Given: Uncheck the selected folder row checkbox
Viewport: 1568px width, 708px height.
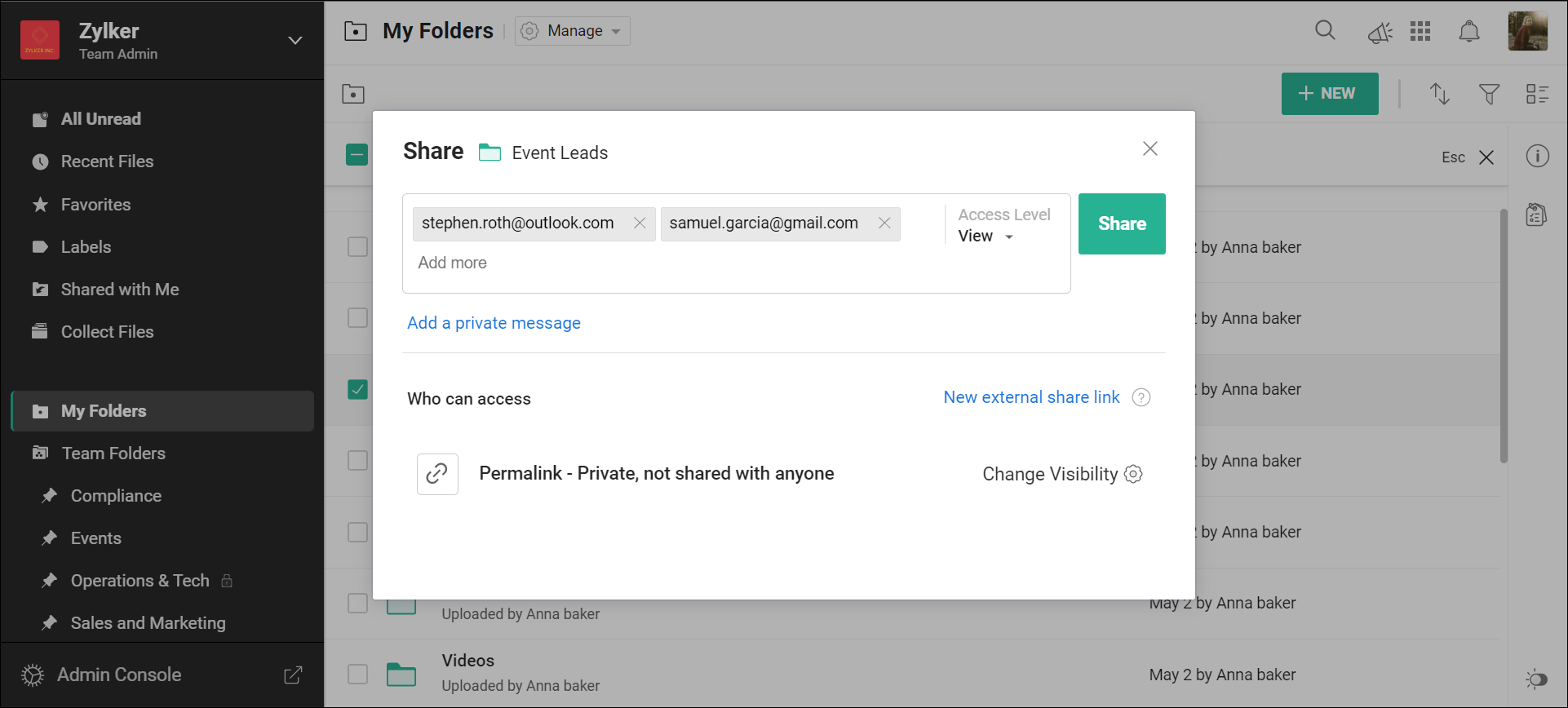Looking at the screenshot, I should tap(357, 389).
